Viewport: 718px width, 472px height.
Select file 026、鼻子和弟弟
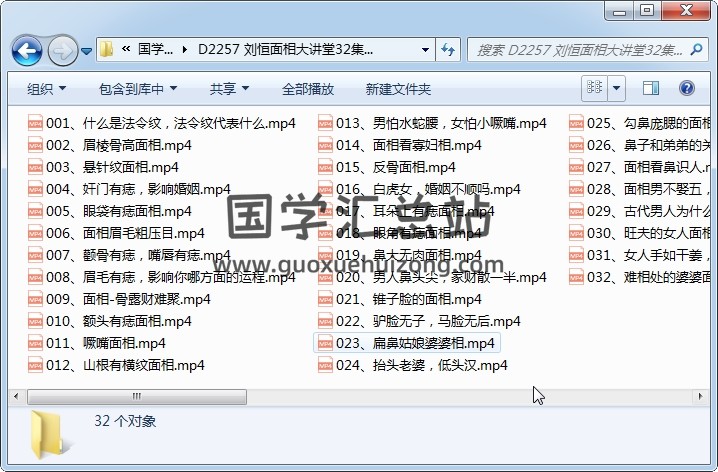coord(639,145)
